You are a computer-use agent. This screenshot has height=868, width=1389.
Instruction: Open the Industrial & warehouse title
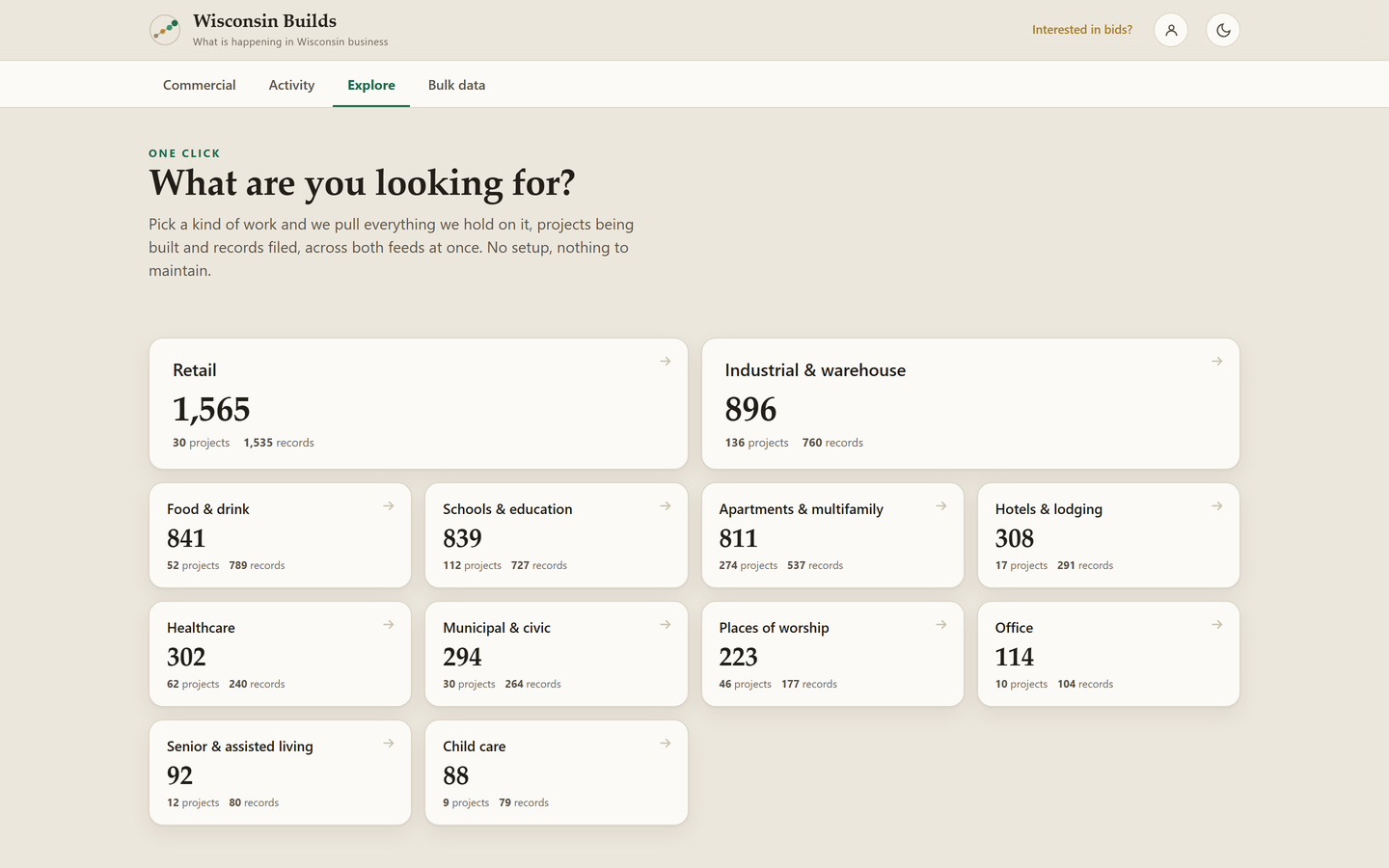(815, 370)
